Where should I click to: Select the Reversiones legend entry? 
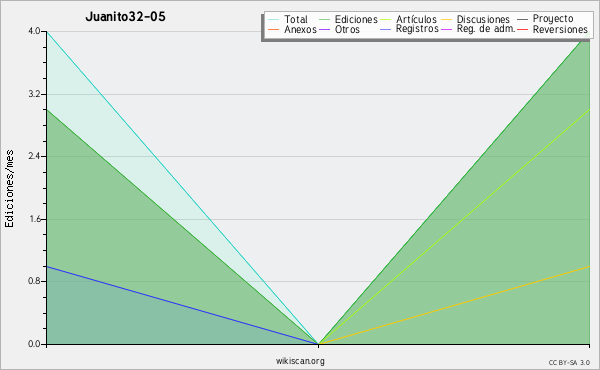(560, 29)
